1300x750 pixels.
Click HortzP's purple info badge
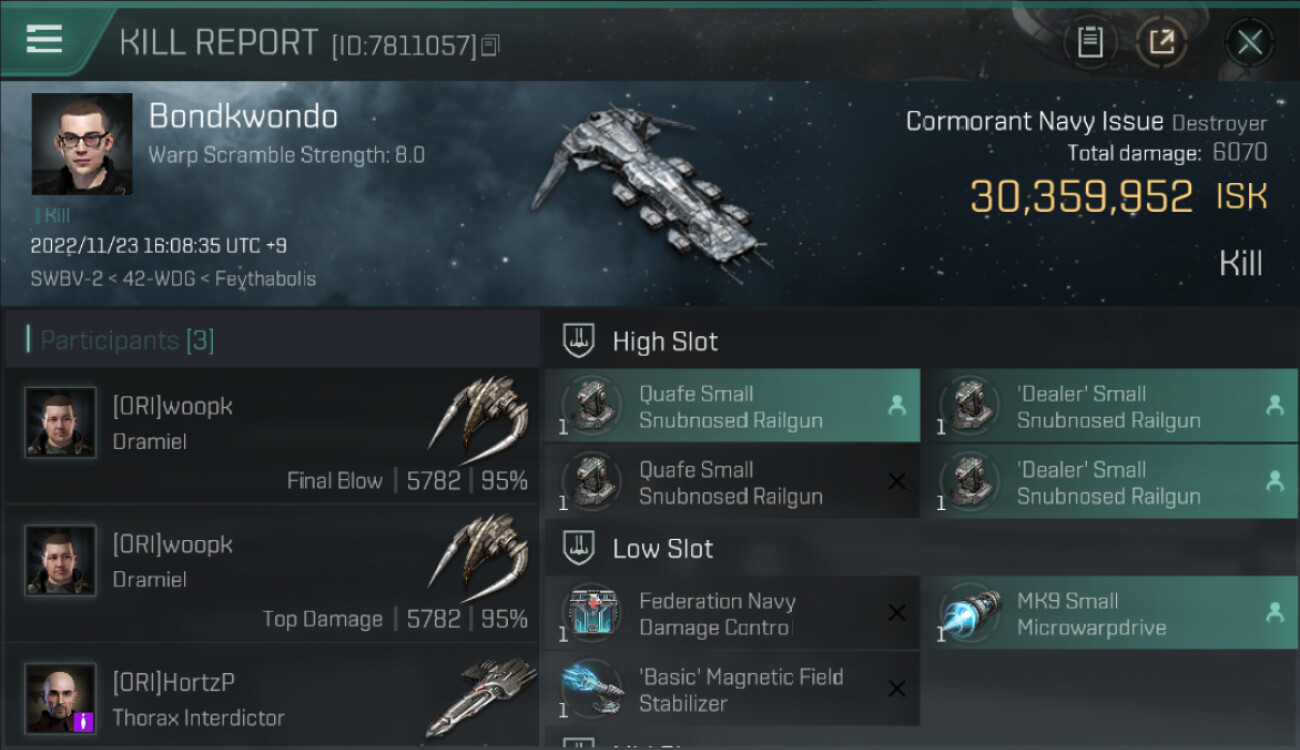point(84,722)
